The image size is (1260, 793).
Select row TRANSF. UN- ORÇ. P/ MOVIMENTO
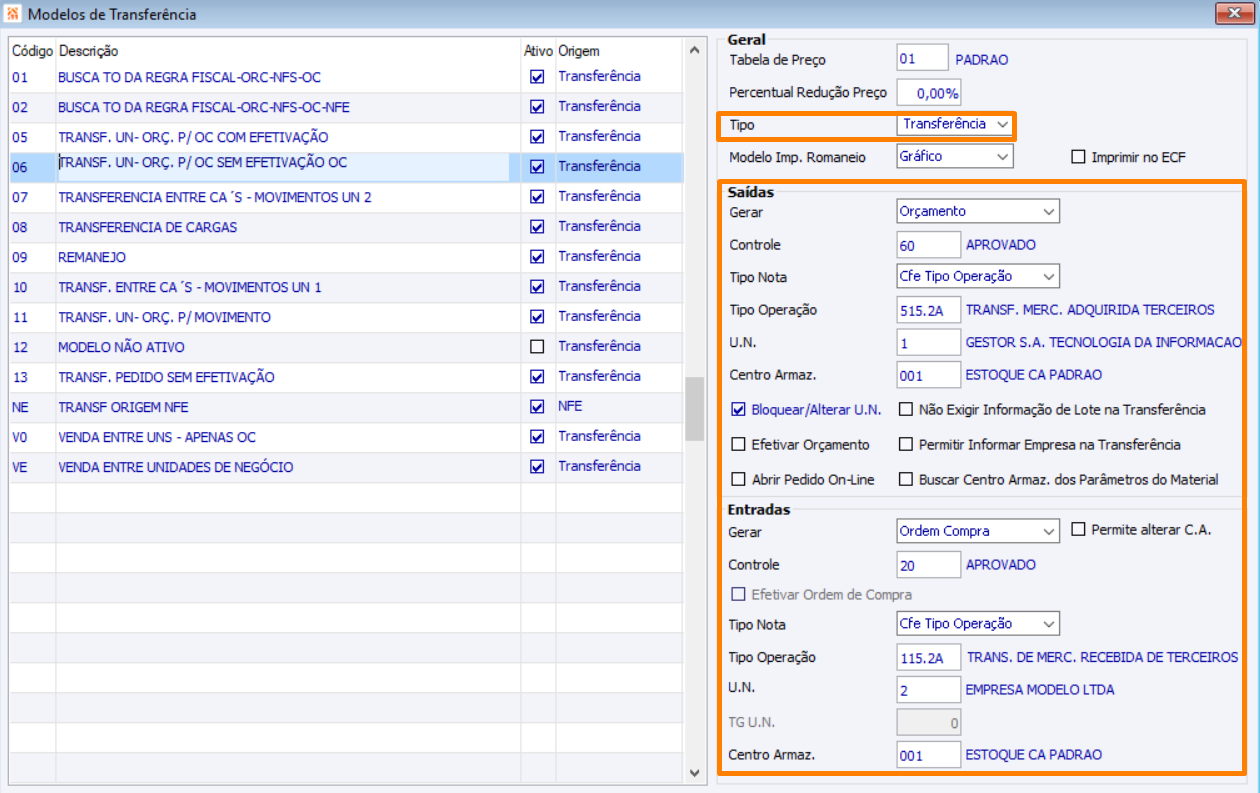tap(346, 317)
